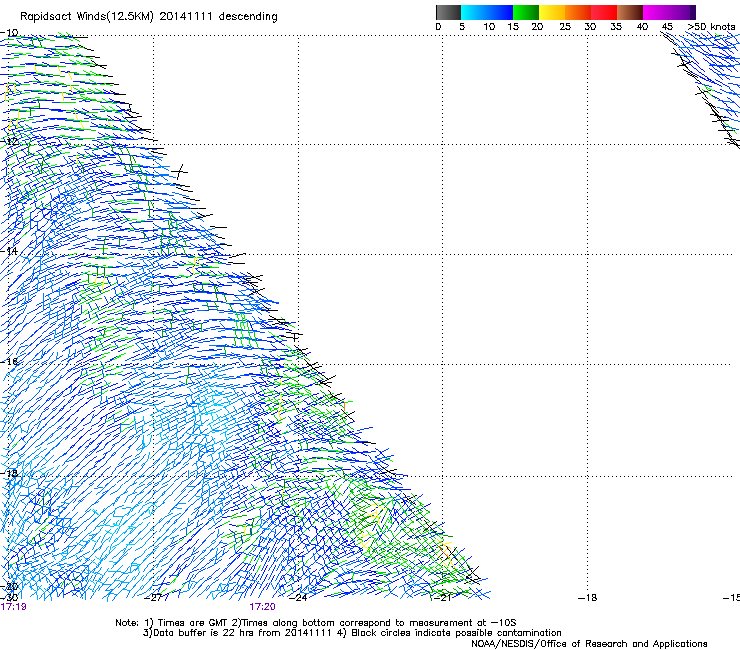The width and height of the screenshot is (740, 650).
Task: Click the -27 longitude axis label
Action: pyautogui.click(x=153, y=598)
